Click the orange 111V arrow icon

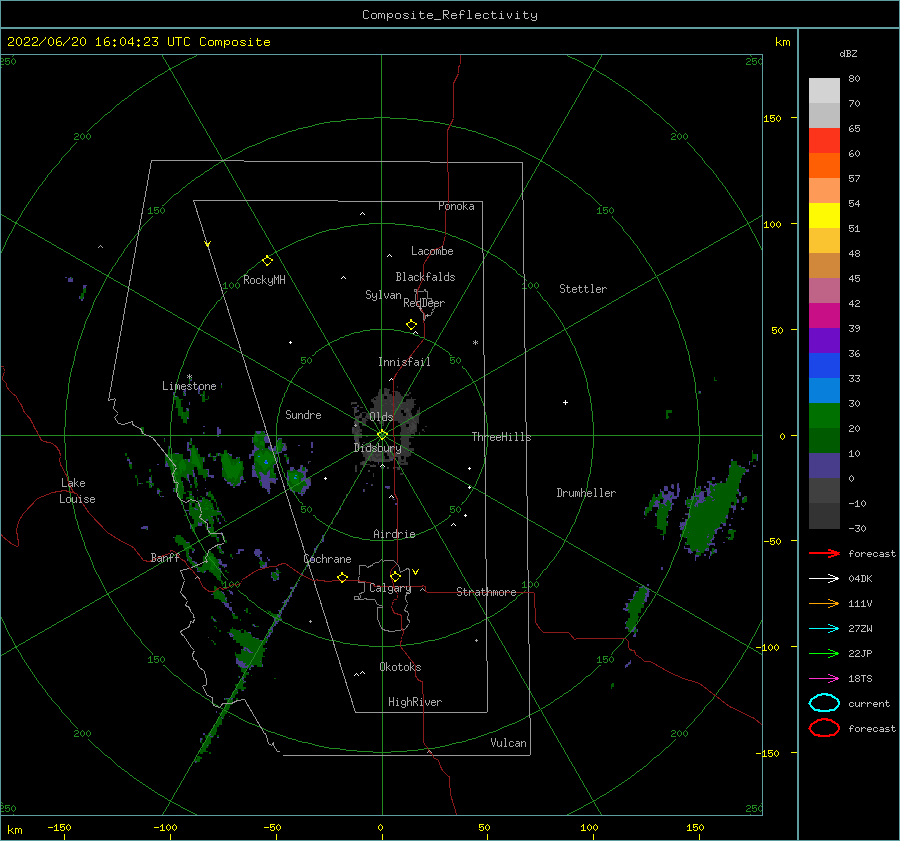point(824,603)
